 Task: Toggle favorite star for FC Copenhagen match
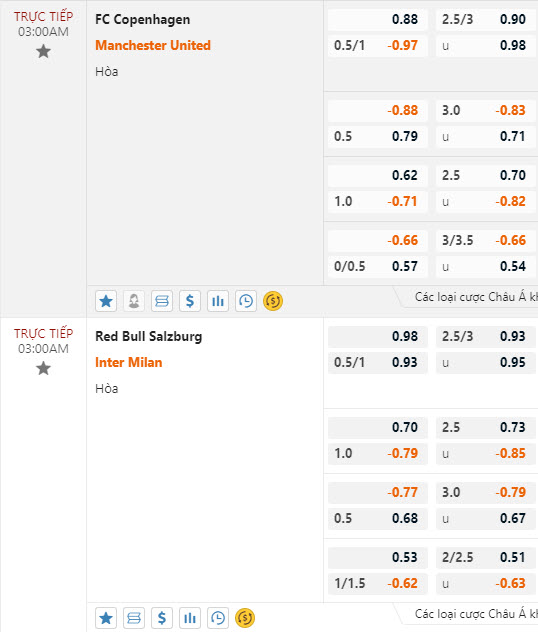(x=43, y=52)
